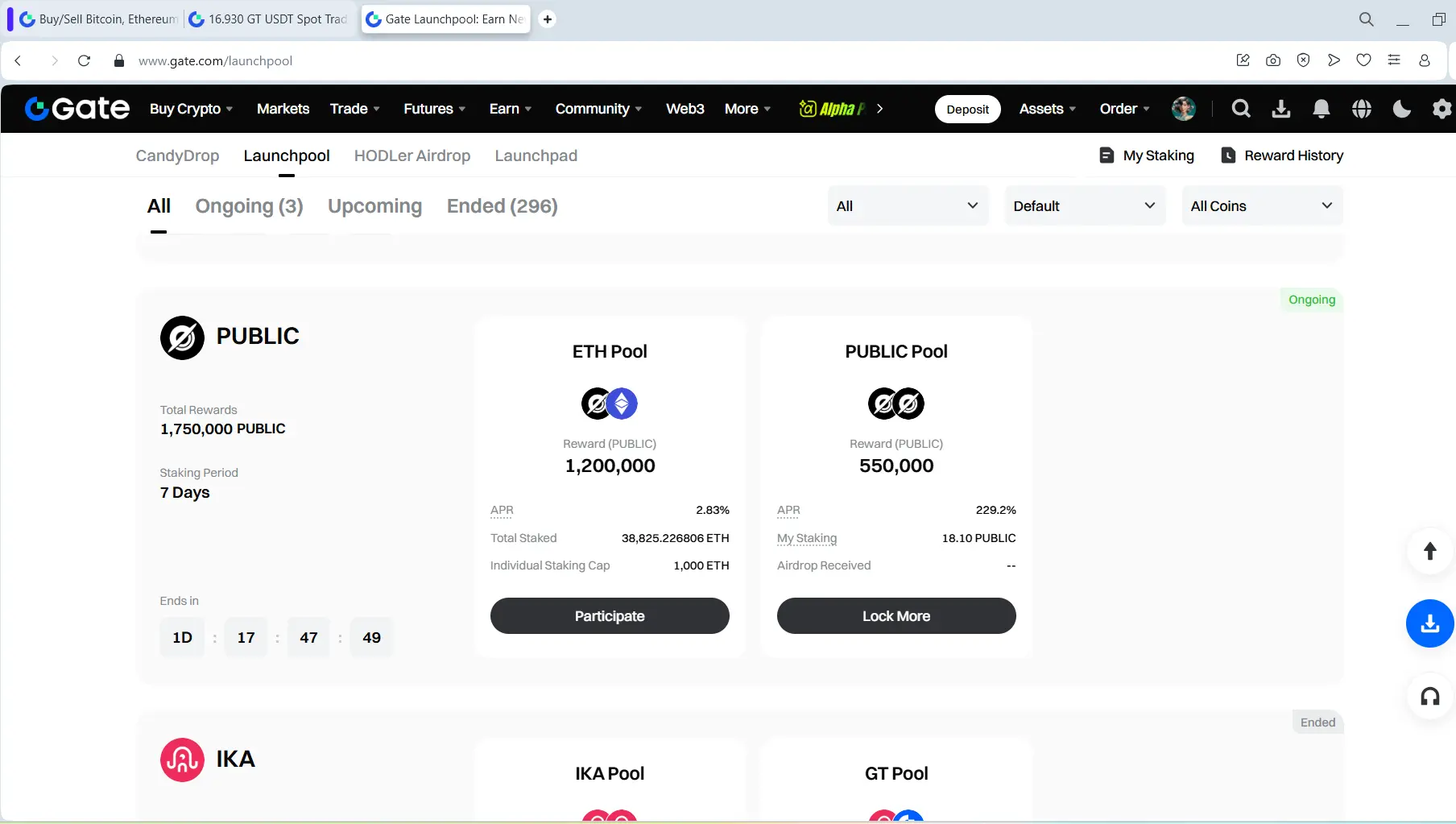Open My Staking link

tap(1147, 155)
